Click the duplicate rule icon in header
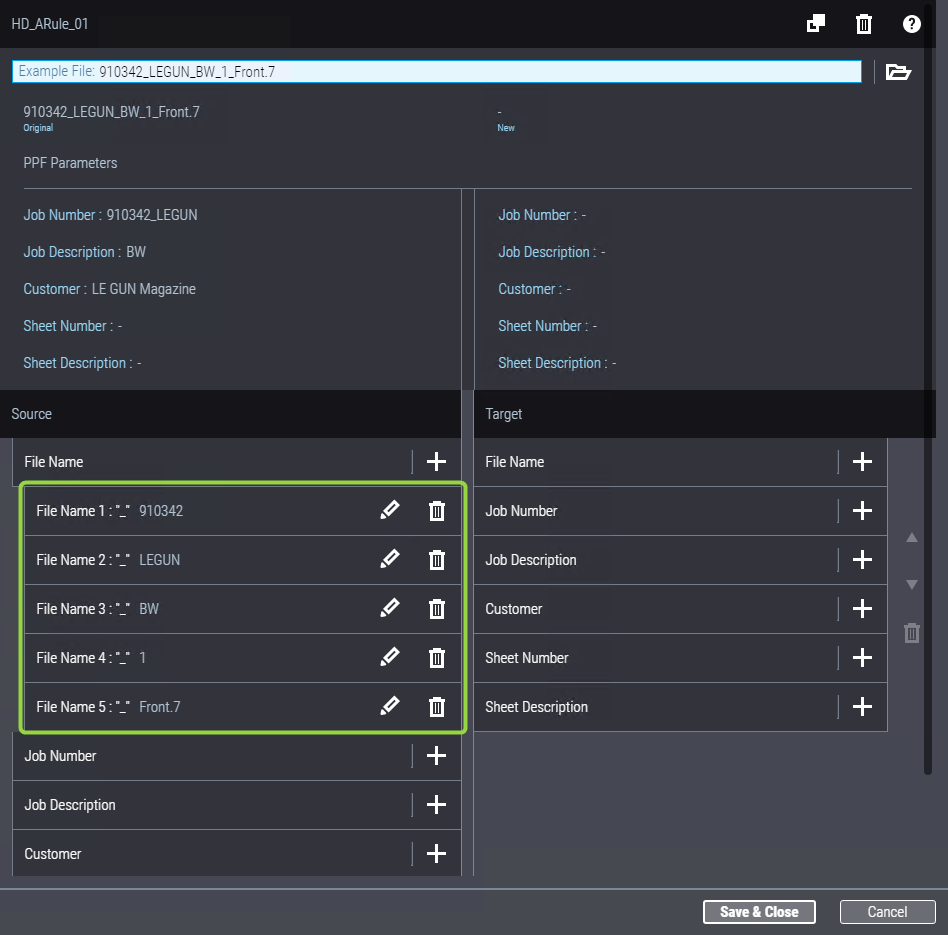 (816, 24)
